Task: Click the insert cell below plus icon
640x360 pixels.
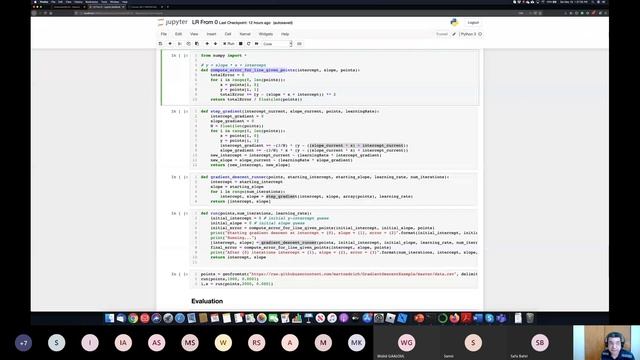Action: click(x=170, y=44)
